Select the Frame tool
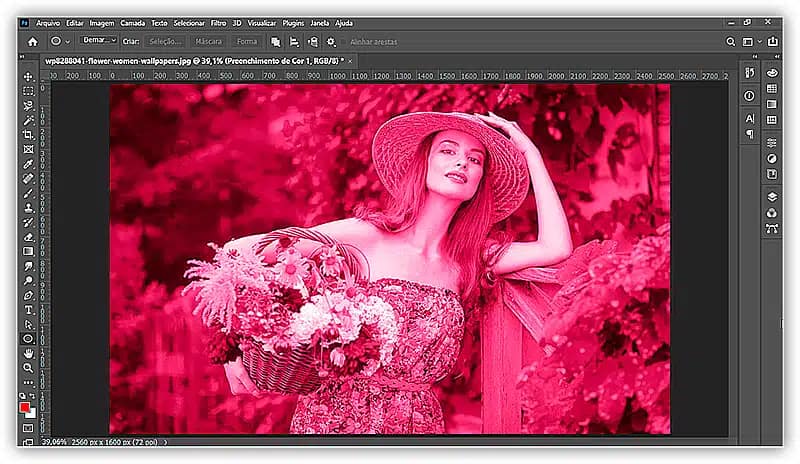The image size is (800, 464). click(x=28, y=150)
